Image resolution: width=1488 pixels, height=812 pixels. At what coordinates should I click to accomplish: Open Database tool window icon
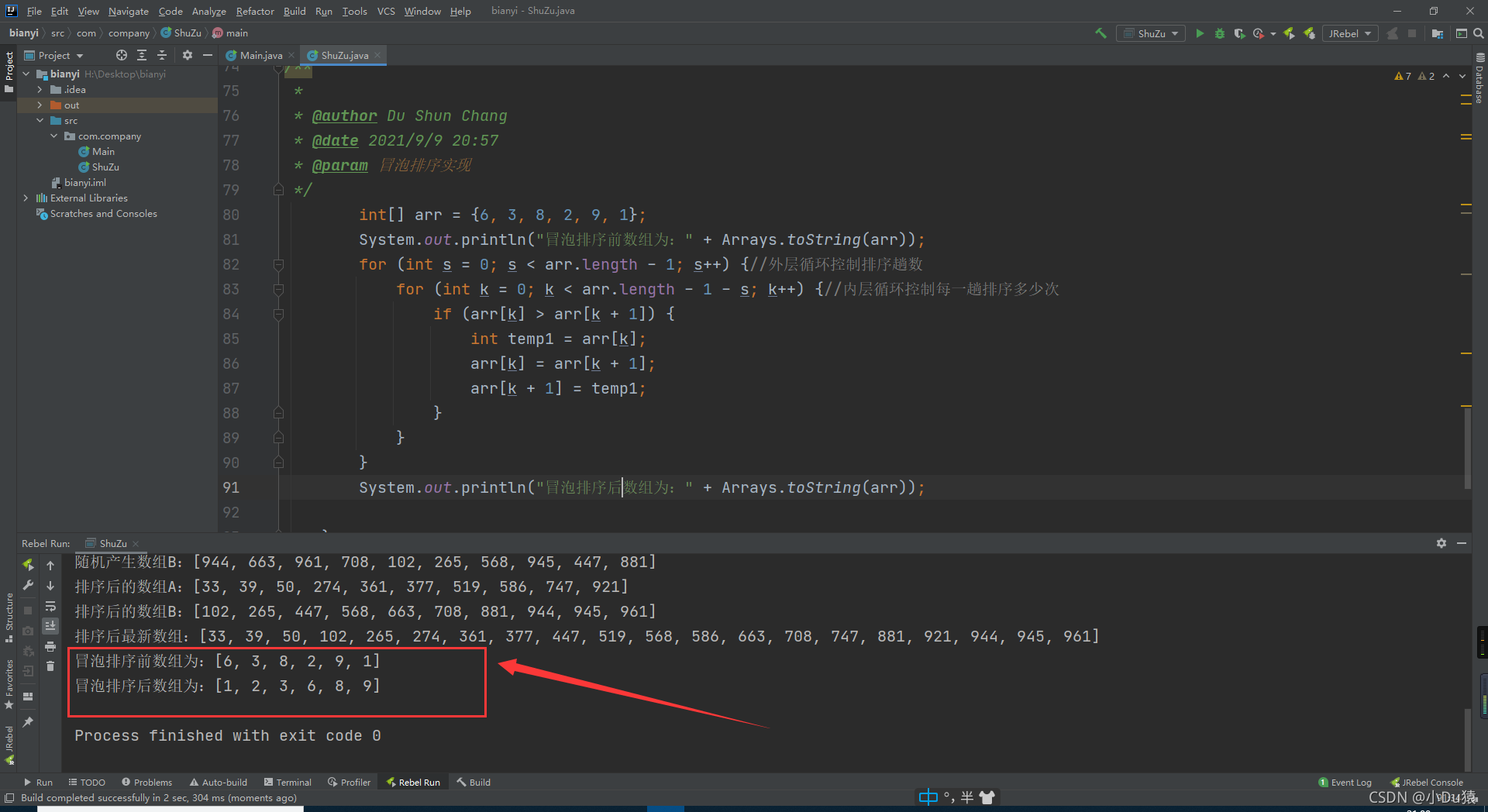tap(1479, 77)
